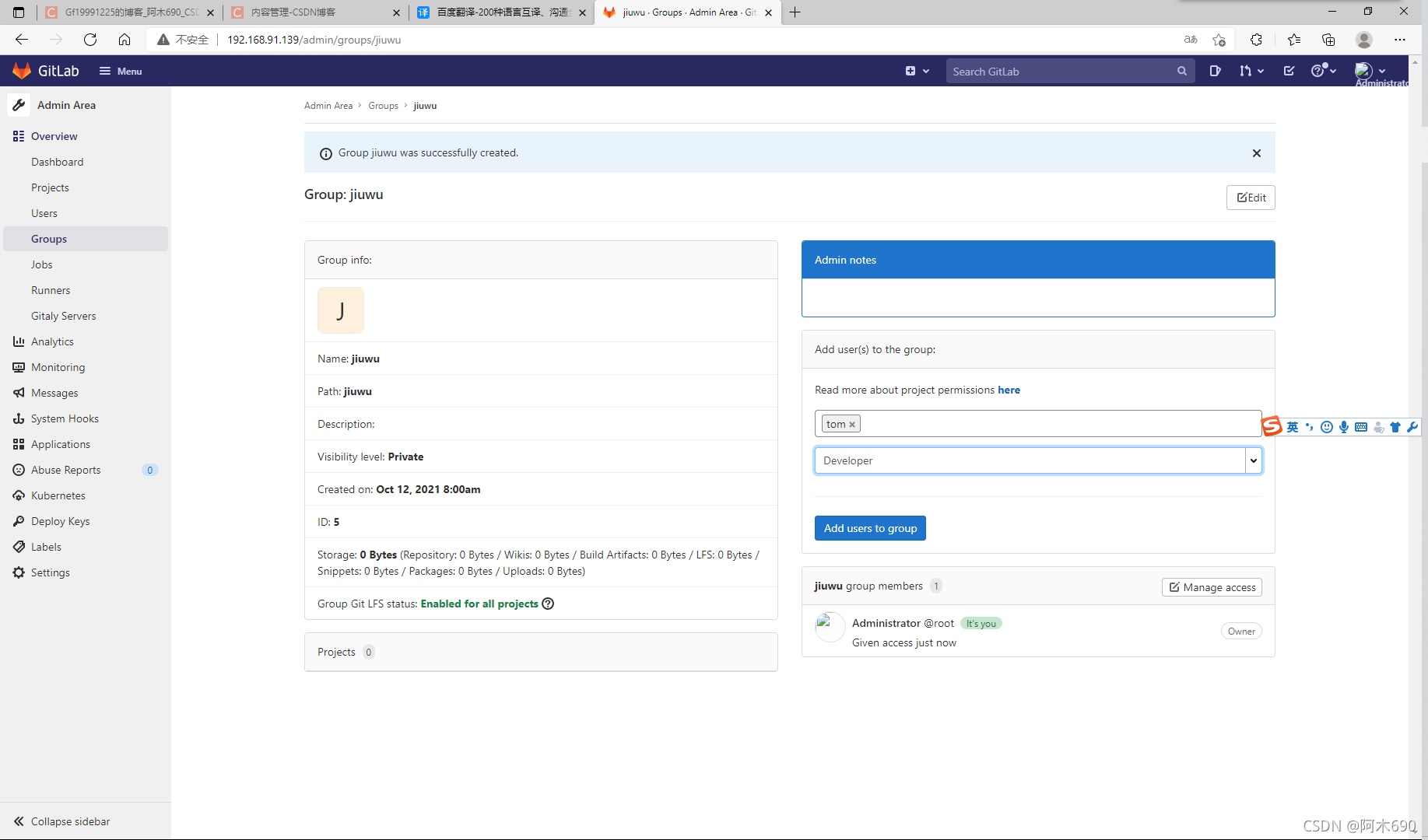Image resolution: width=1428 pixels, height=840 pixels.
Task: Click the issues icon in the top bar
Action: 1216,71
